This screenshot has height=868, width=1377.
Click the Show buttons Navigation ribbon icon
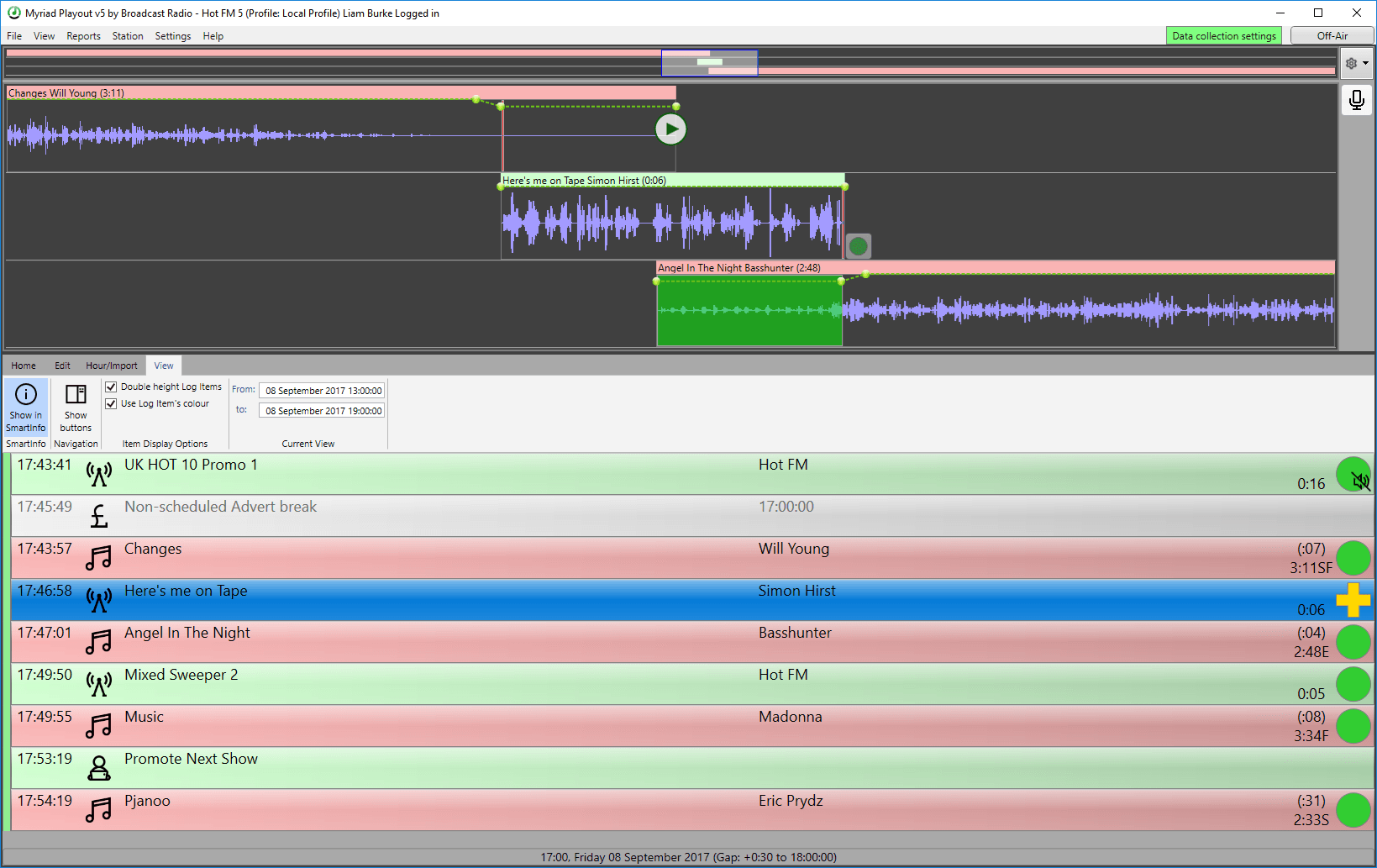tap(76, 408)
